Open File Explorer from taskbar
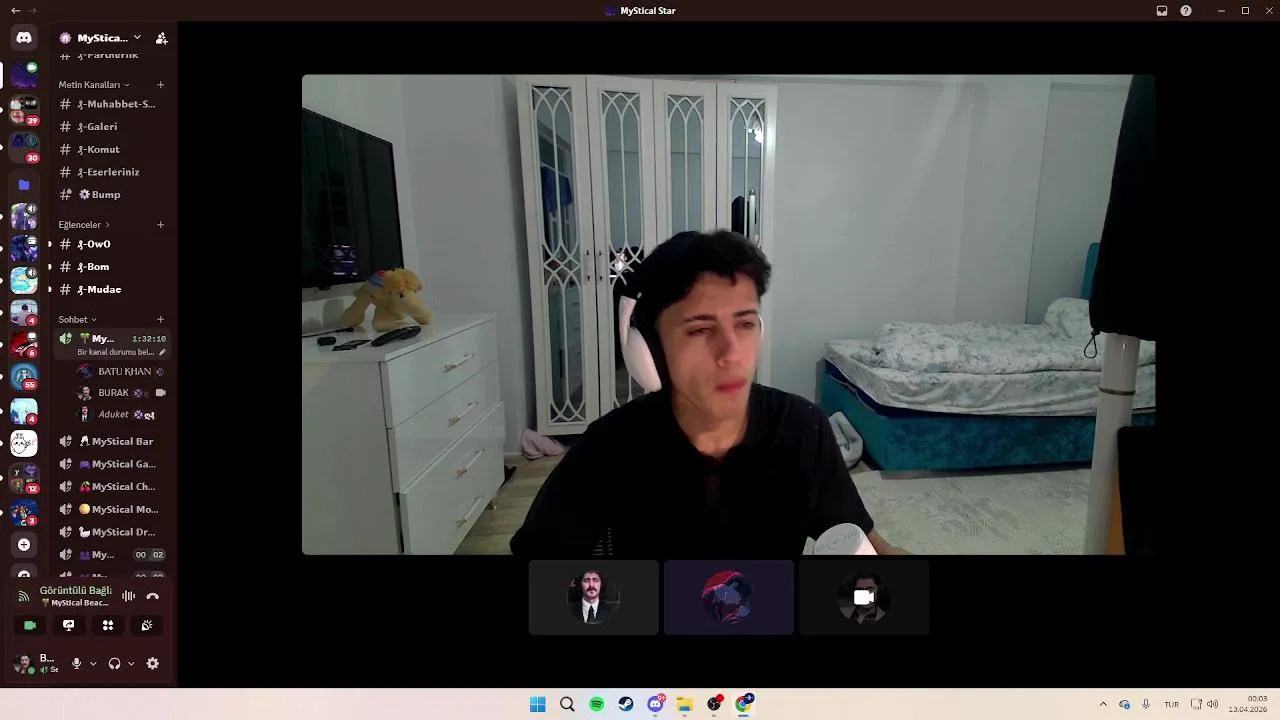This screenshot has width=1280, height=720. [x=685, y=704]
